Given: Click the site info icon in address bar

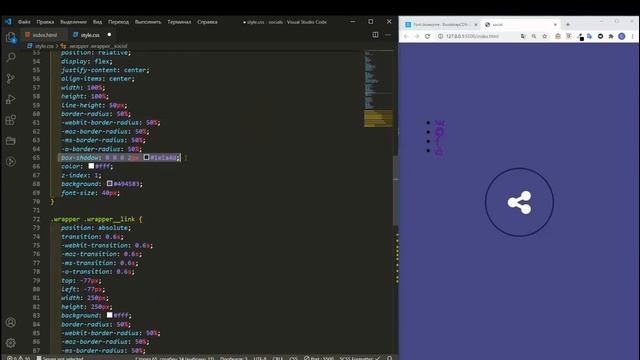Looking at the screenshot, I should point(440,36).
